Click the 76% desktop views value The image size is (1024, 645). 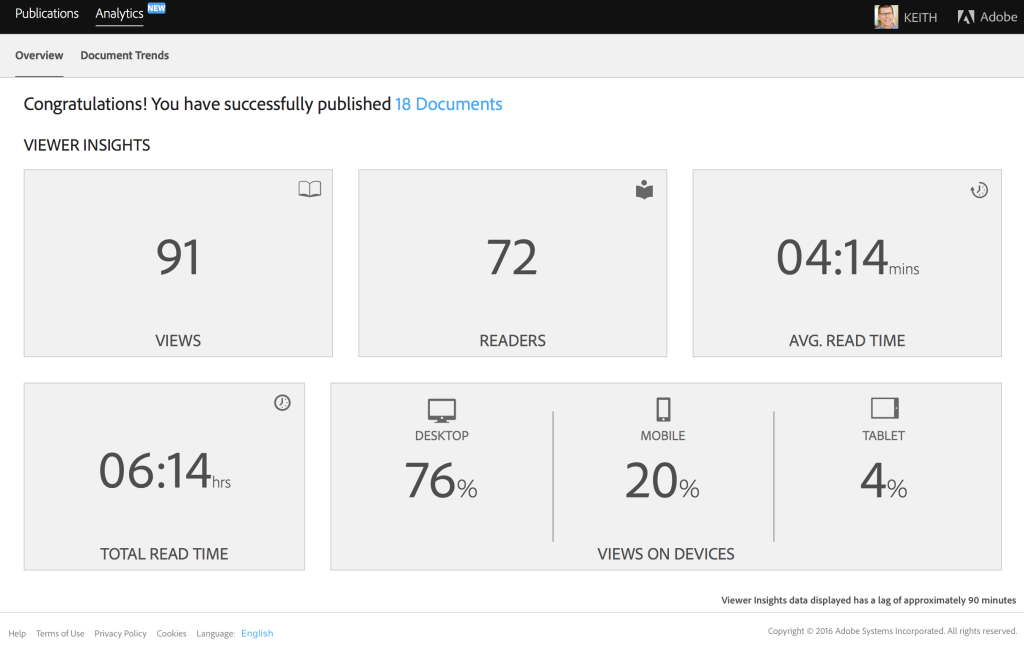click(441, 480)
